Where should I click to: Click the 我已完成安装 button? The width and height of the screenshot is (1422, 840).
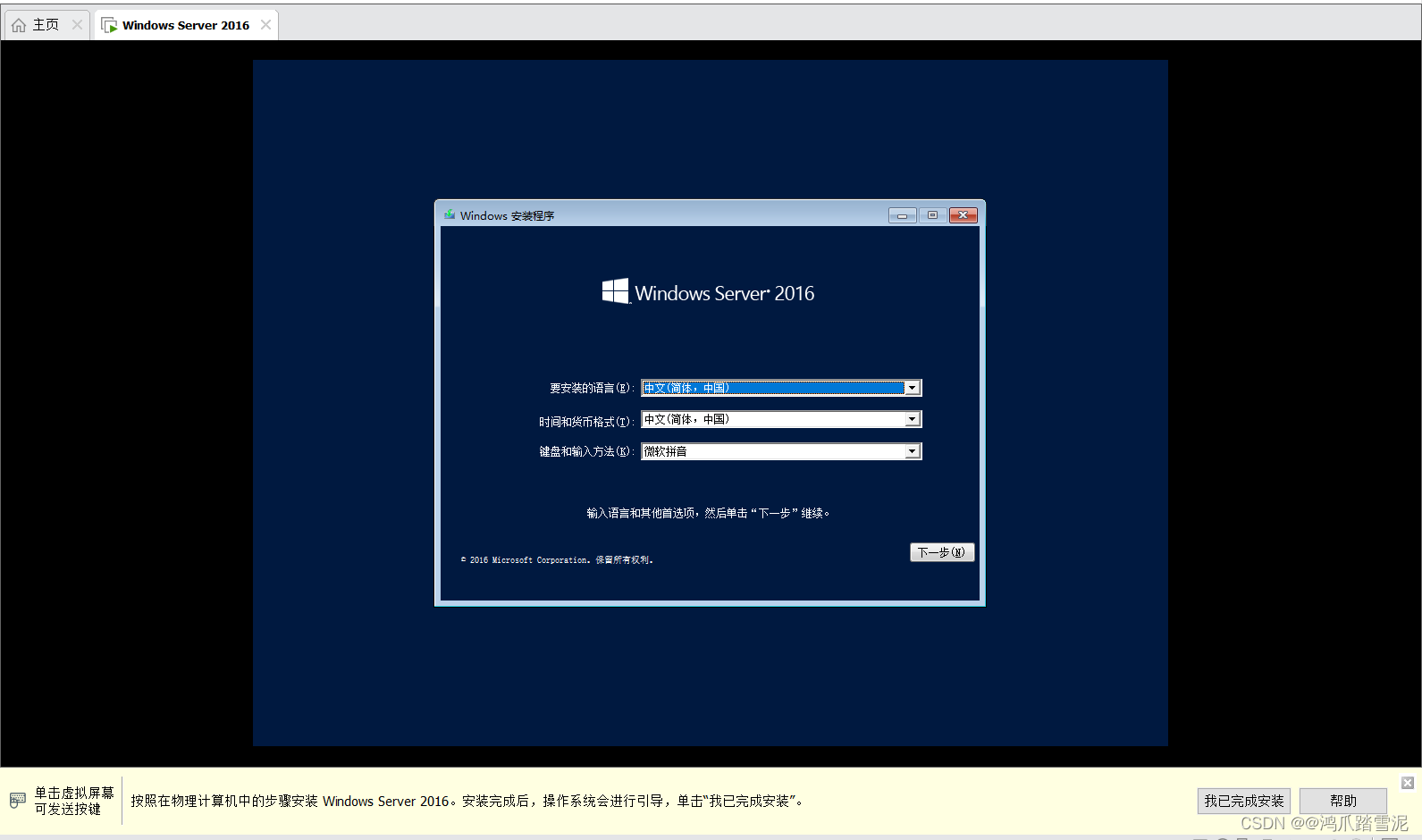1243,801
